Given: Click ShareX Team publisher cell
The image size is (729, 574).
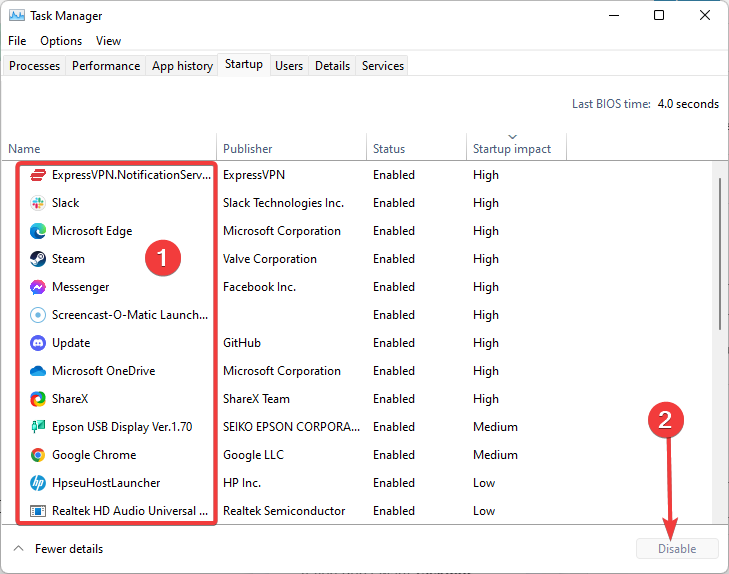Looking at the screenshot, I should click(x=256, y=399).
